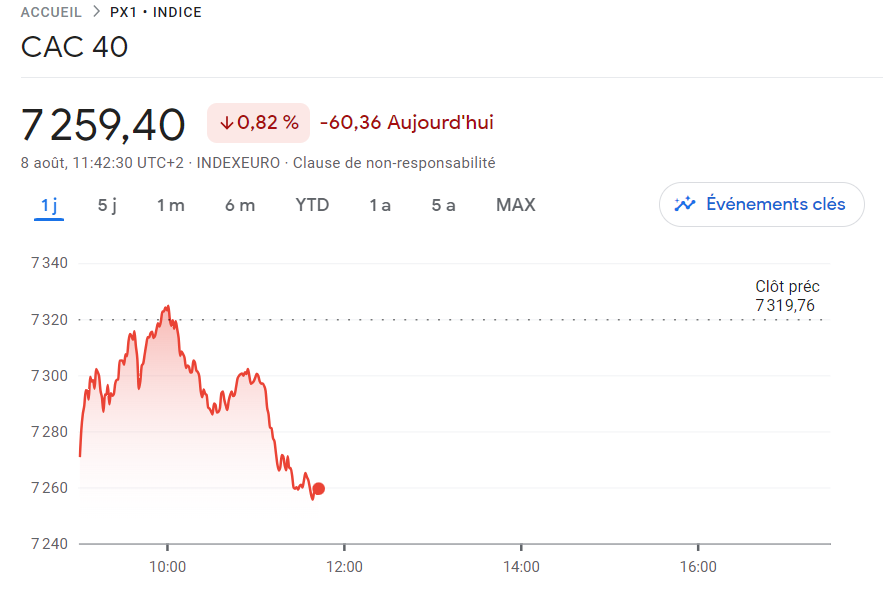Screen dimensions: 883x597
Task: Click the sparkline icon in Événements clés
Action: [685, 204]
